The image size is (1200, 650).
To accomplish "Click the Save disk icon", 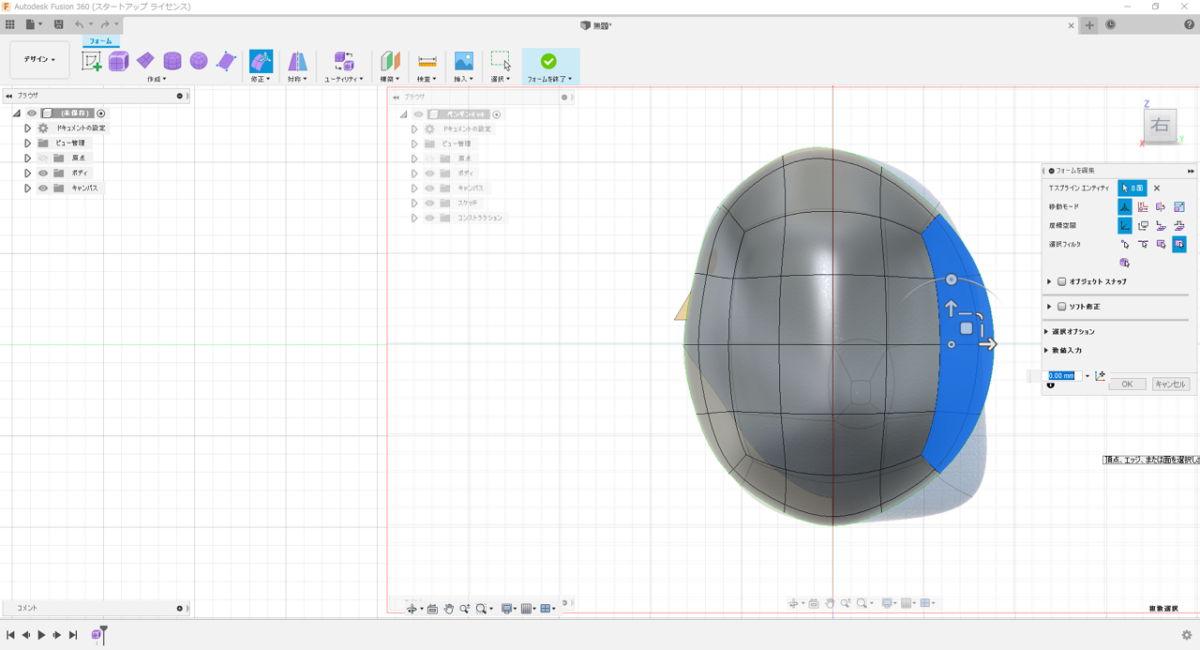I will coord(59,24).
